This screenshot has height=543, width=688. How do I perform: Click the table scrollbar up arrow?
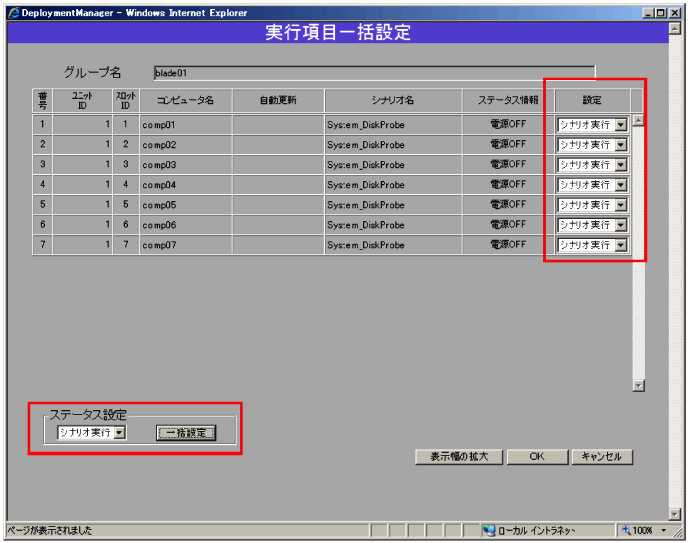638,121
